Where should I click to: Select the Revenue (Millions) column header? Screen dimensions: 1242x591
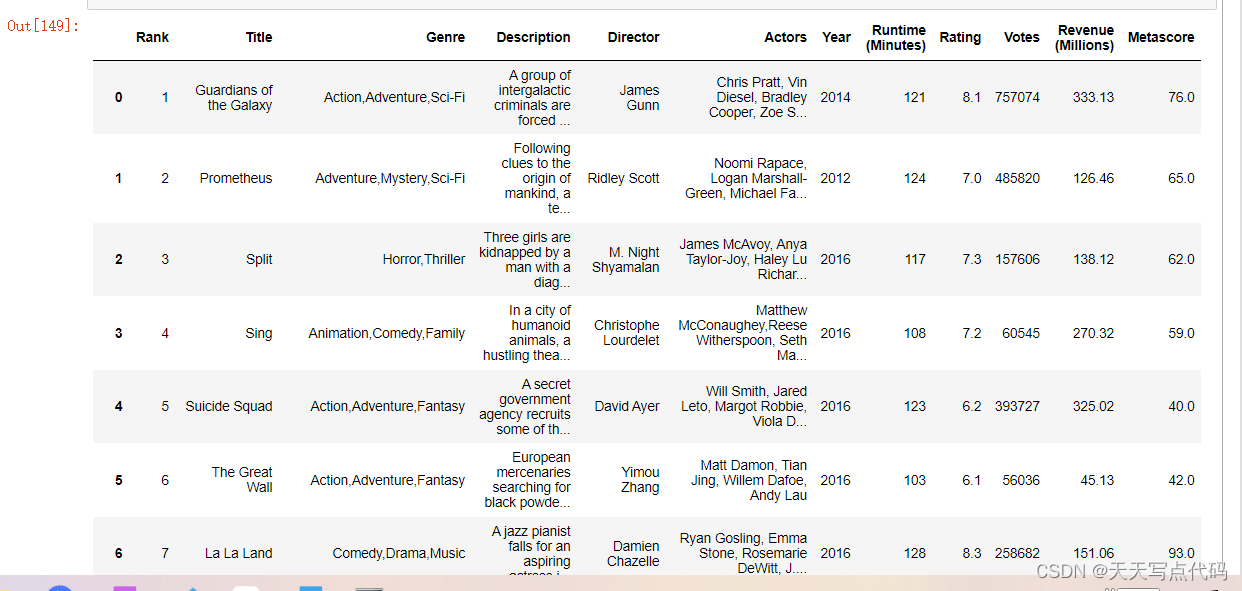click(x=1085, y=38)
